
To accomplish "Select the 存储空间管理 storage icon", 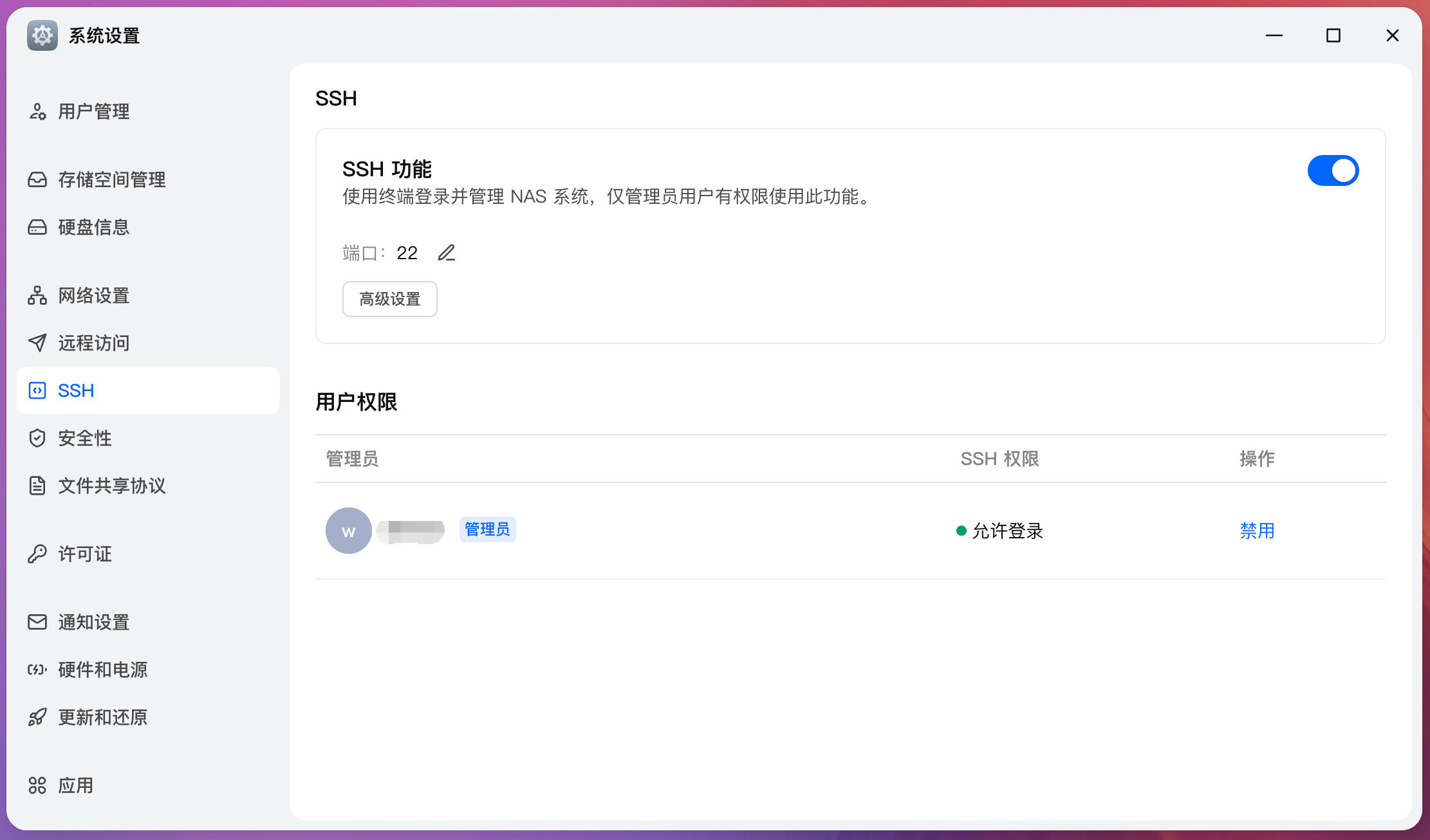I will 37,179.
